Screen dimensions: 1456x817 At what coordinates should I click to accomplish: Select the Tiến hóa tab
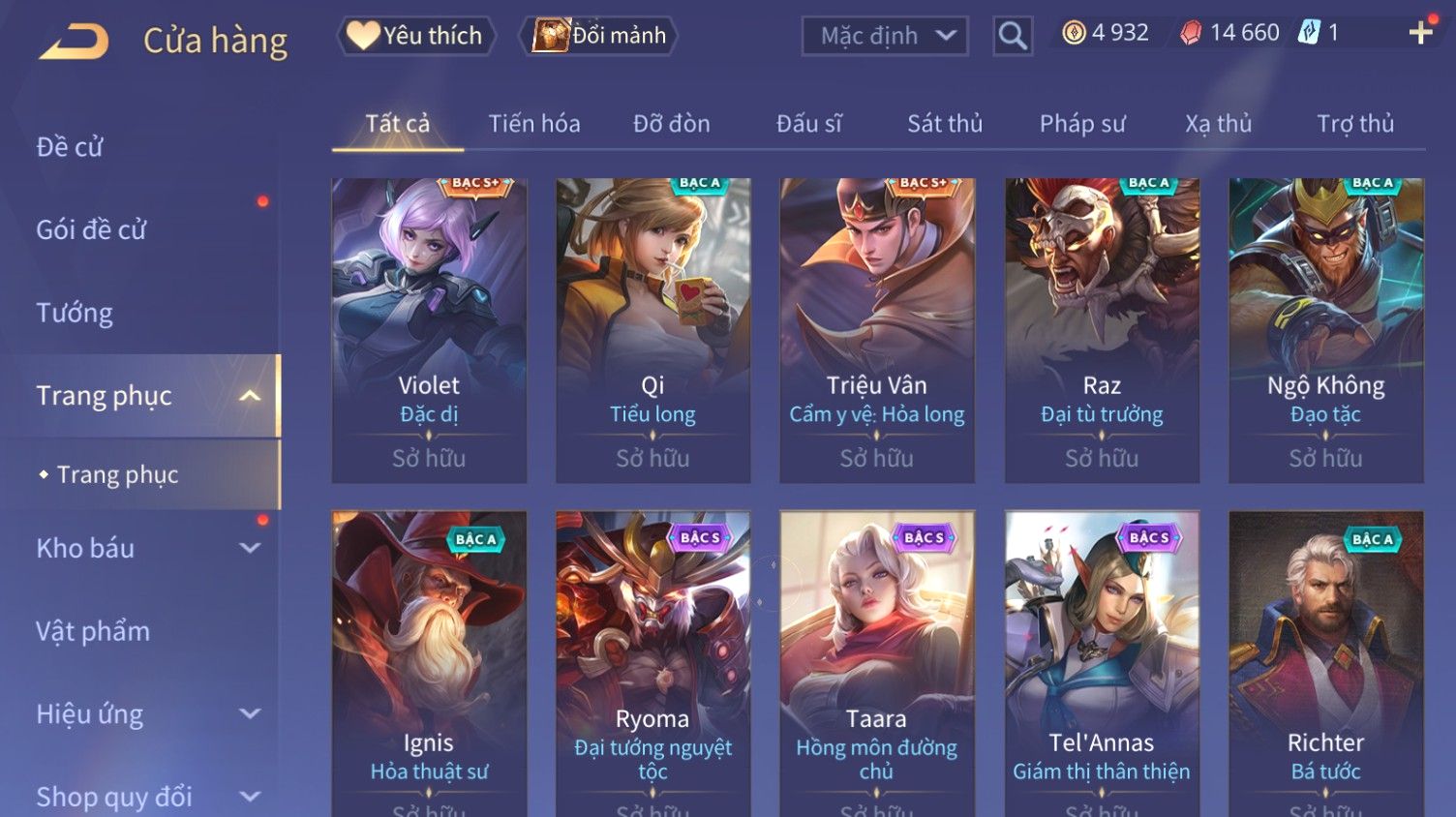point(534,124)
